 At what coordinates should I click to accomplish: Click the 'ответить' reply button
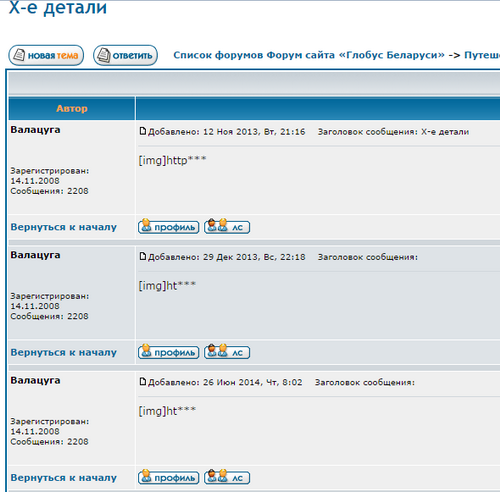125,55
